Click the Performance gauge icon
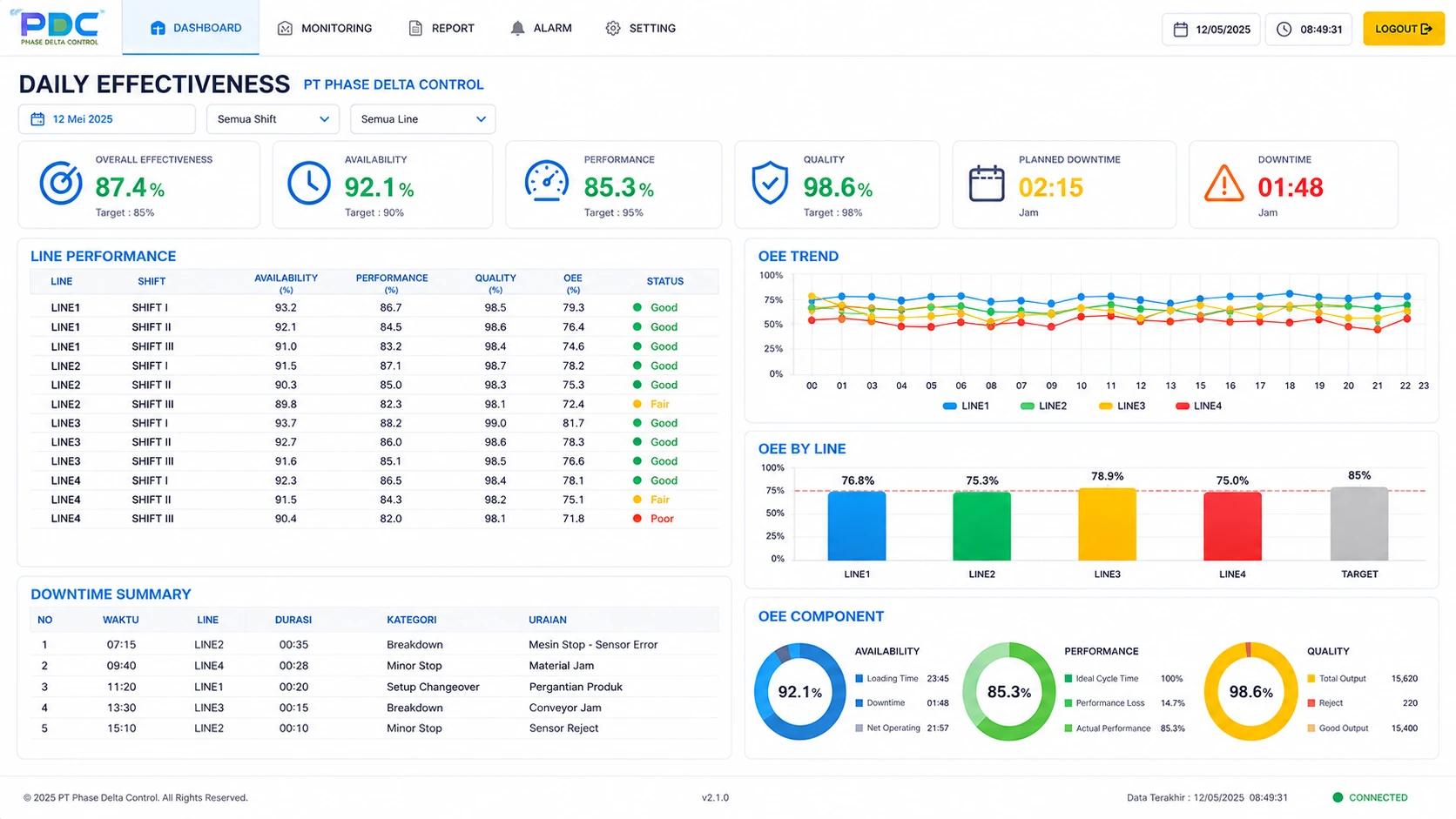Viewport: 1456px width, 819px height. click(x=547, y=182)
